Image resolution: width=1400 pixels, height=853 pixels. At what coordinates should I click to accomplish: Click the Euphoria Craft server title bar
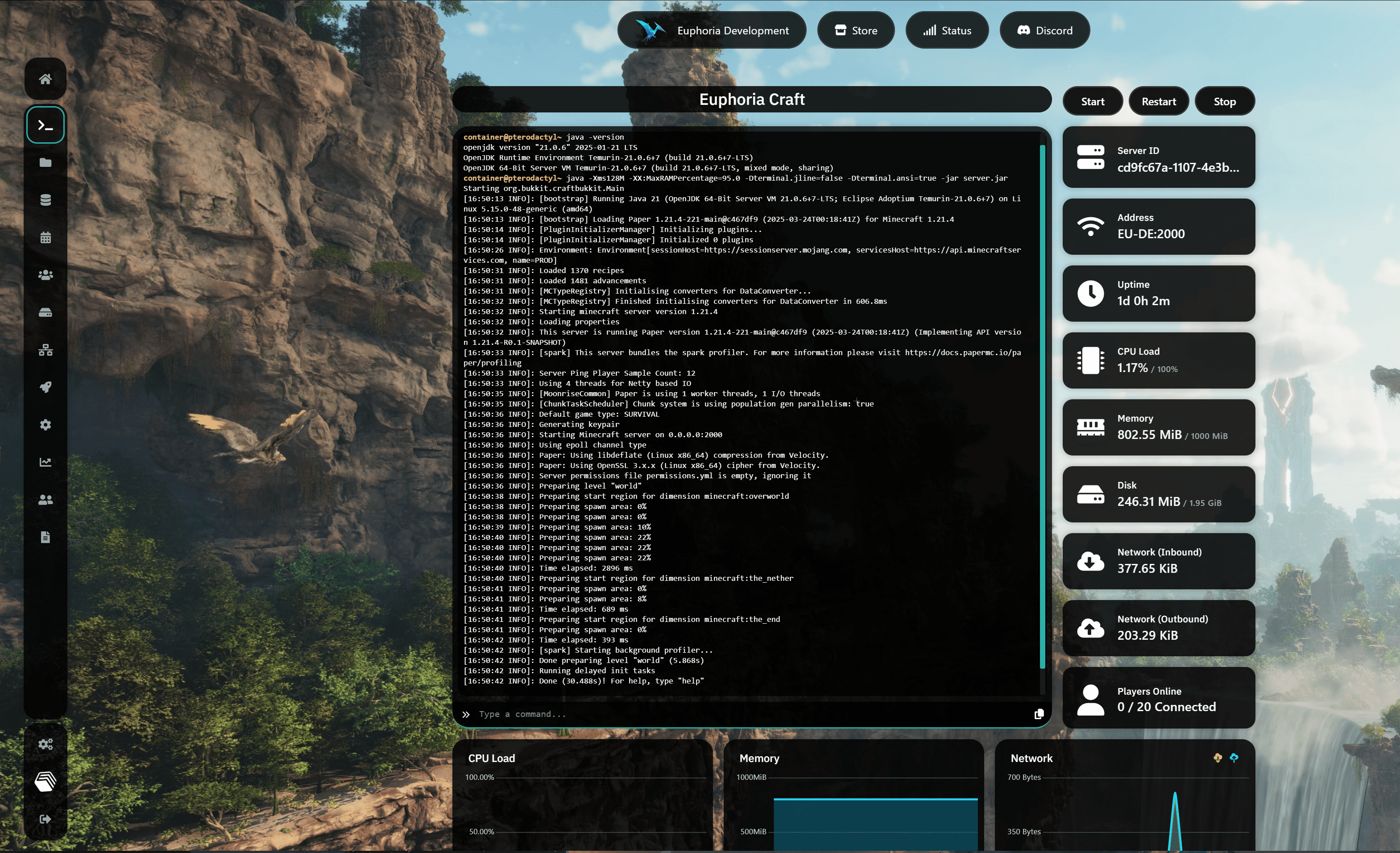[752, 99]
